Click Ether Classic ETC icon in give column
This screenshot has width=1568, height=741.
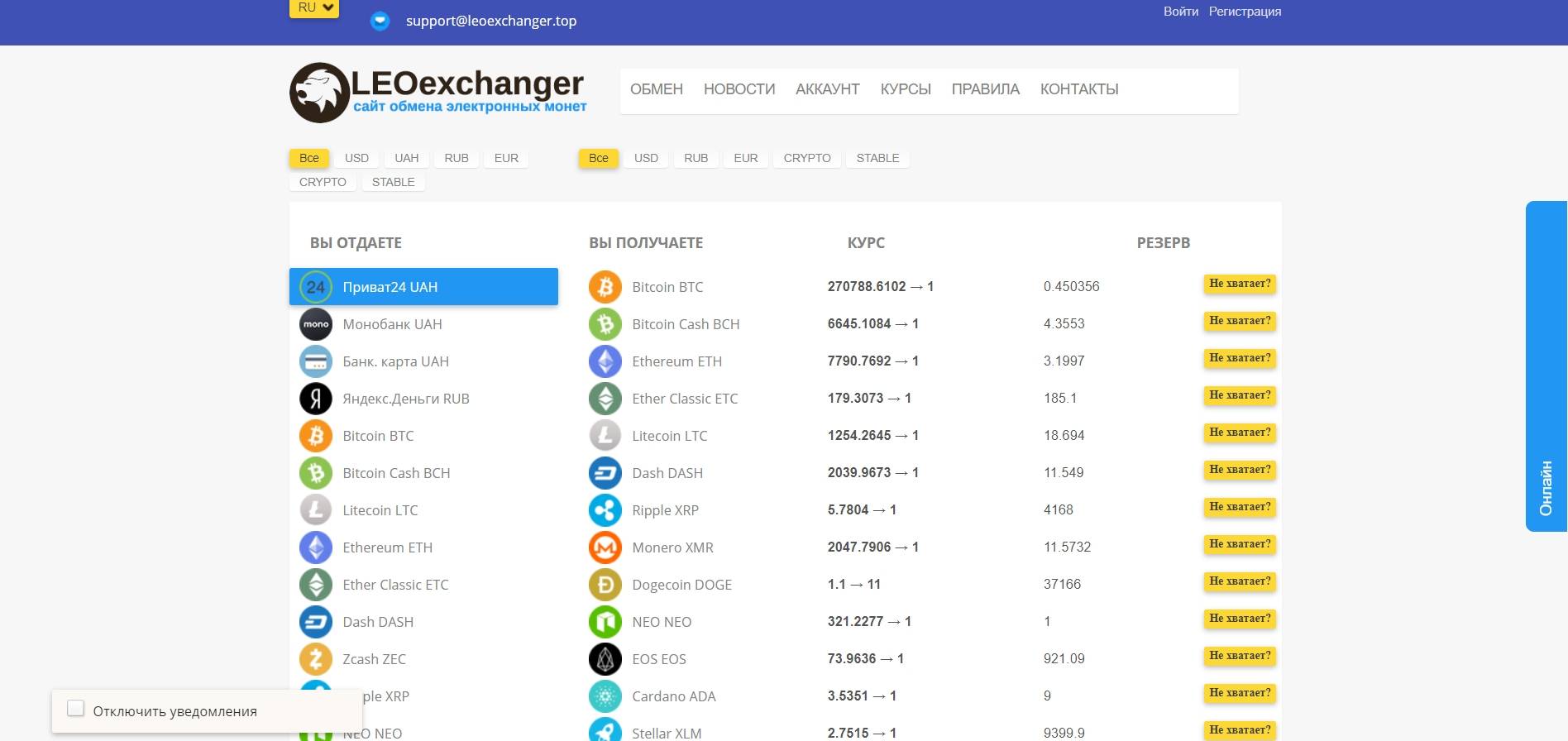316,585
